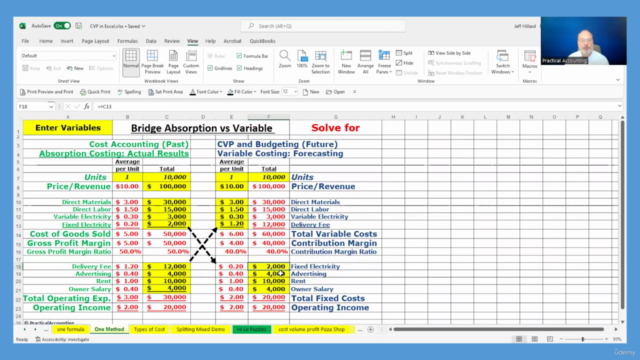Click Zoom to Selection
This screenshot has height=360, width=640.
320,62
